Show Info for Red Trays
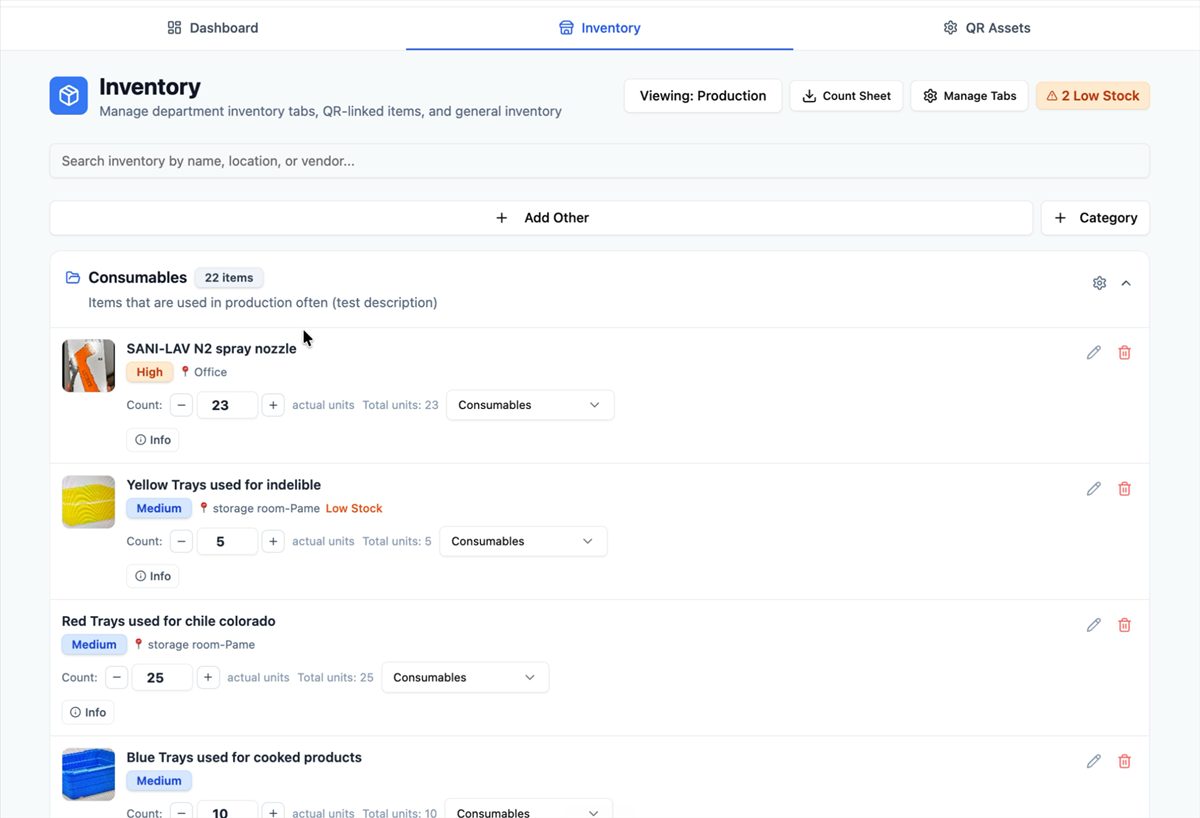1200x818 pixels. click(x=88, y=712)
